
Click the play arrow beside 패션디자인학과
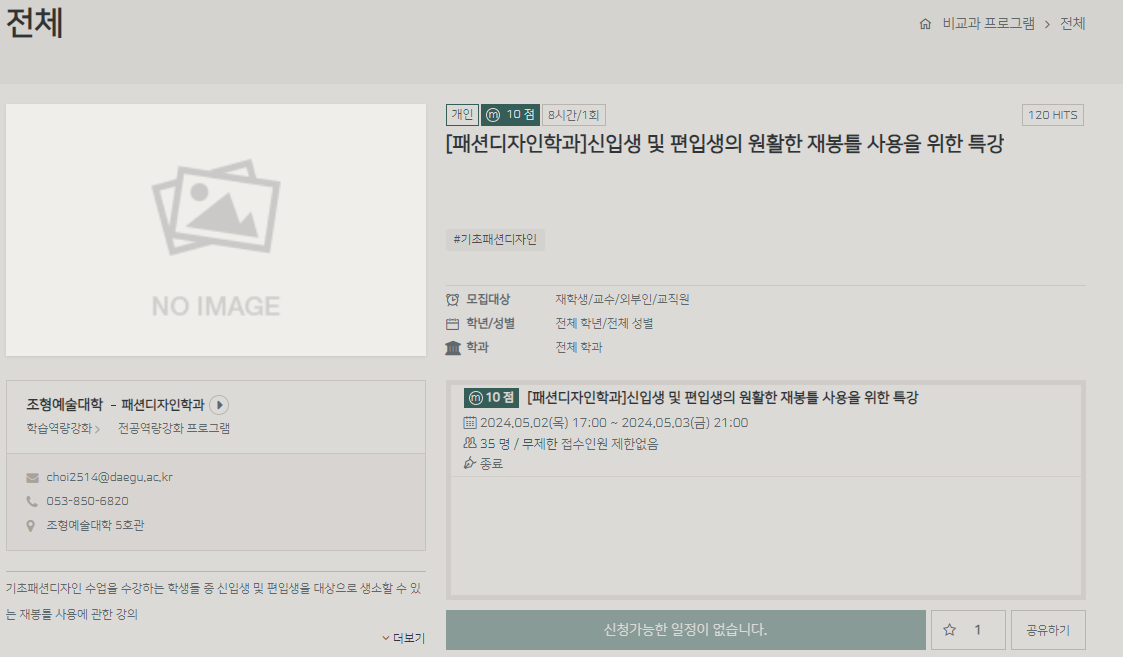220,405
